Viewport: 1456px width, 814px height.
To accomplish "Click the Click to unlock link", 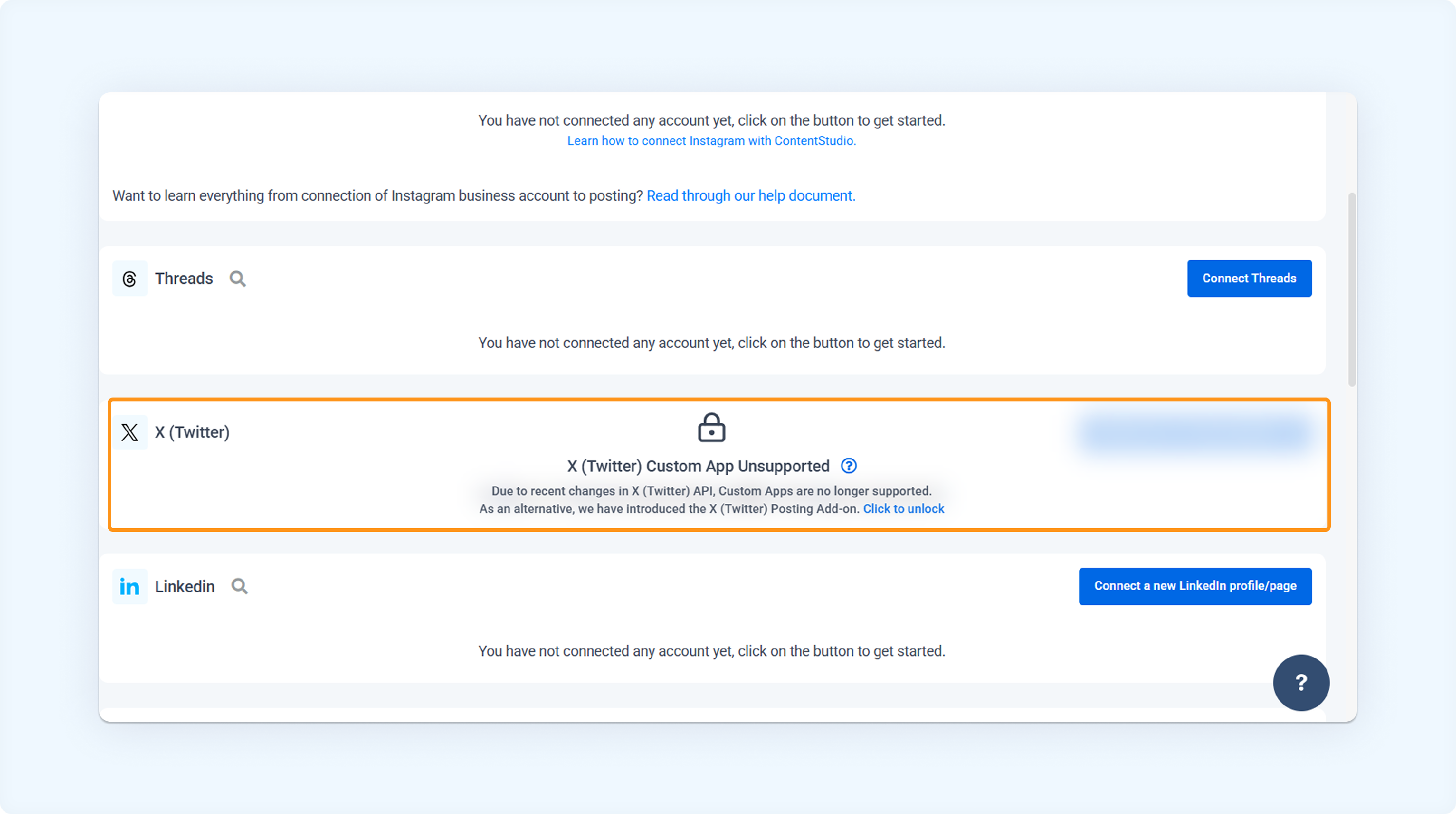I will click(903, 509).
